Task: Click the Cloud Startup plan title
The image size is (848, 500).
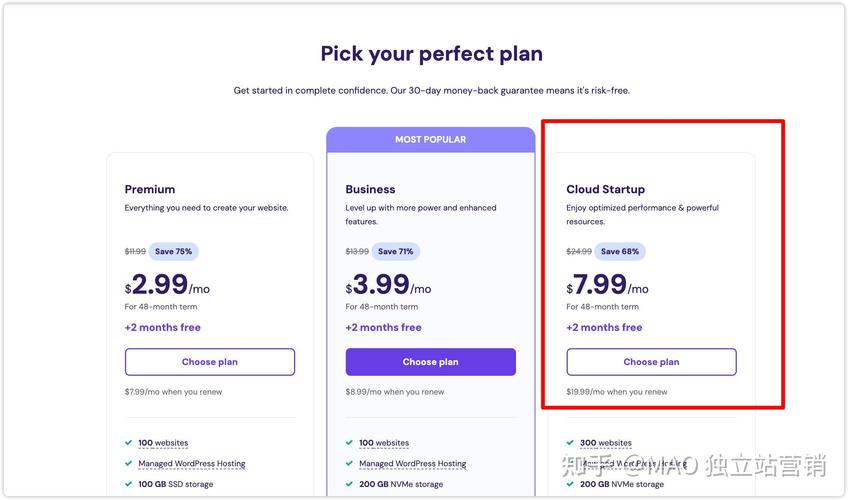Action: [605, 189]
